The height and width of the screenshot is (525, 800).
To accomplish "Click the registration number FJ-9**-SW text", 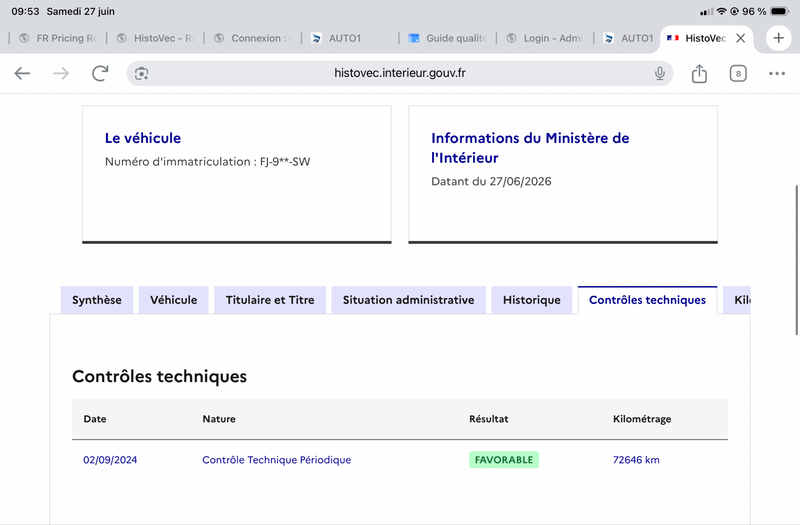I will [x=285, y=162].
